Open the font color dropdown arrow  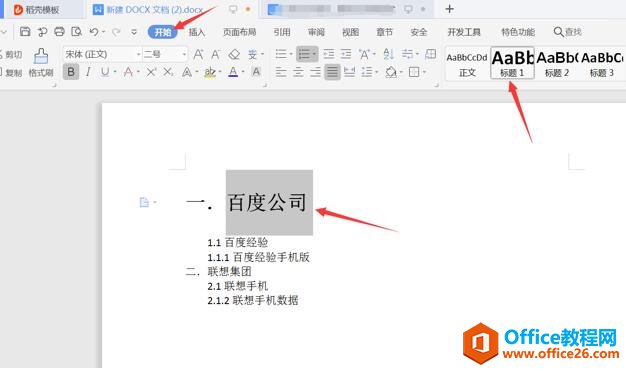[243, 72]
